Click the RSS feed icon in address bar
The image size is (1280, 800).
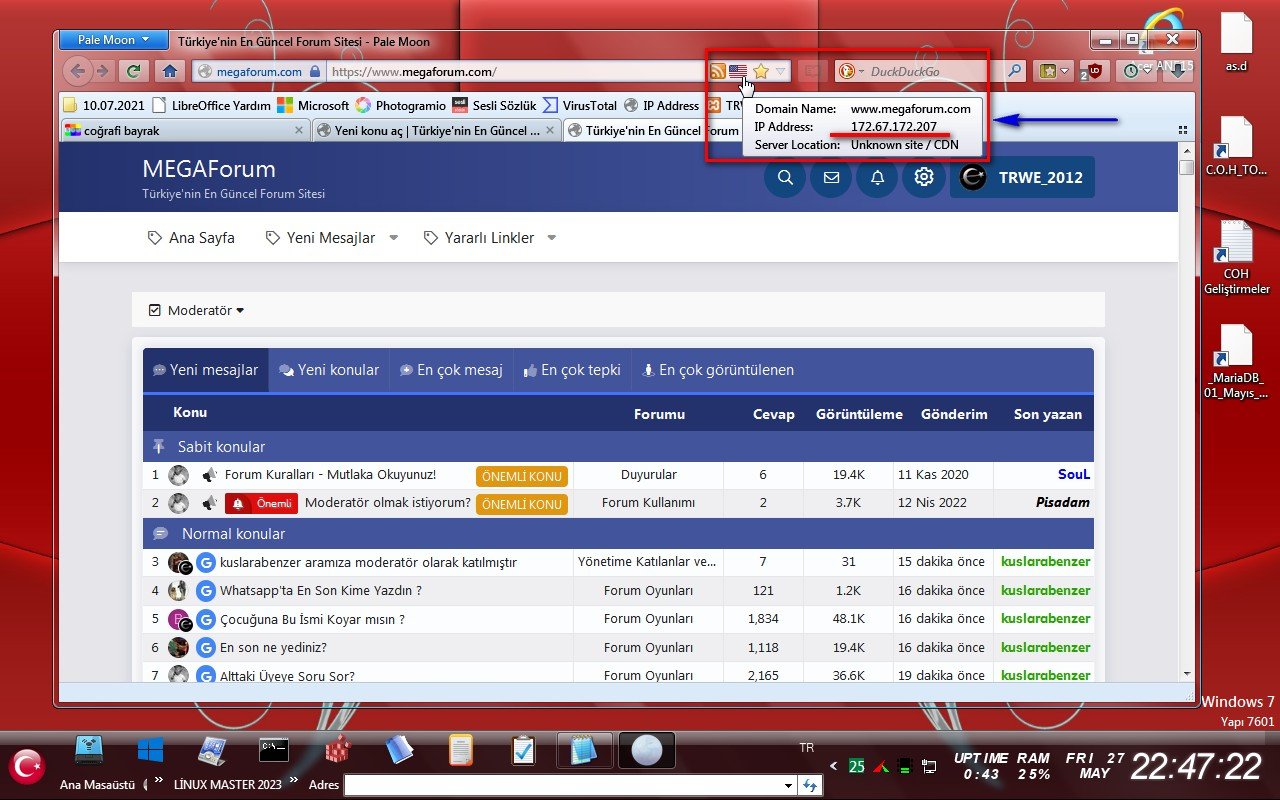coord(717,71)
